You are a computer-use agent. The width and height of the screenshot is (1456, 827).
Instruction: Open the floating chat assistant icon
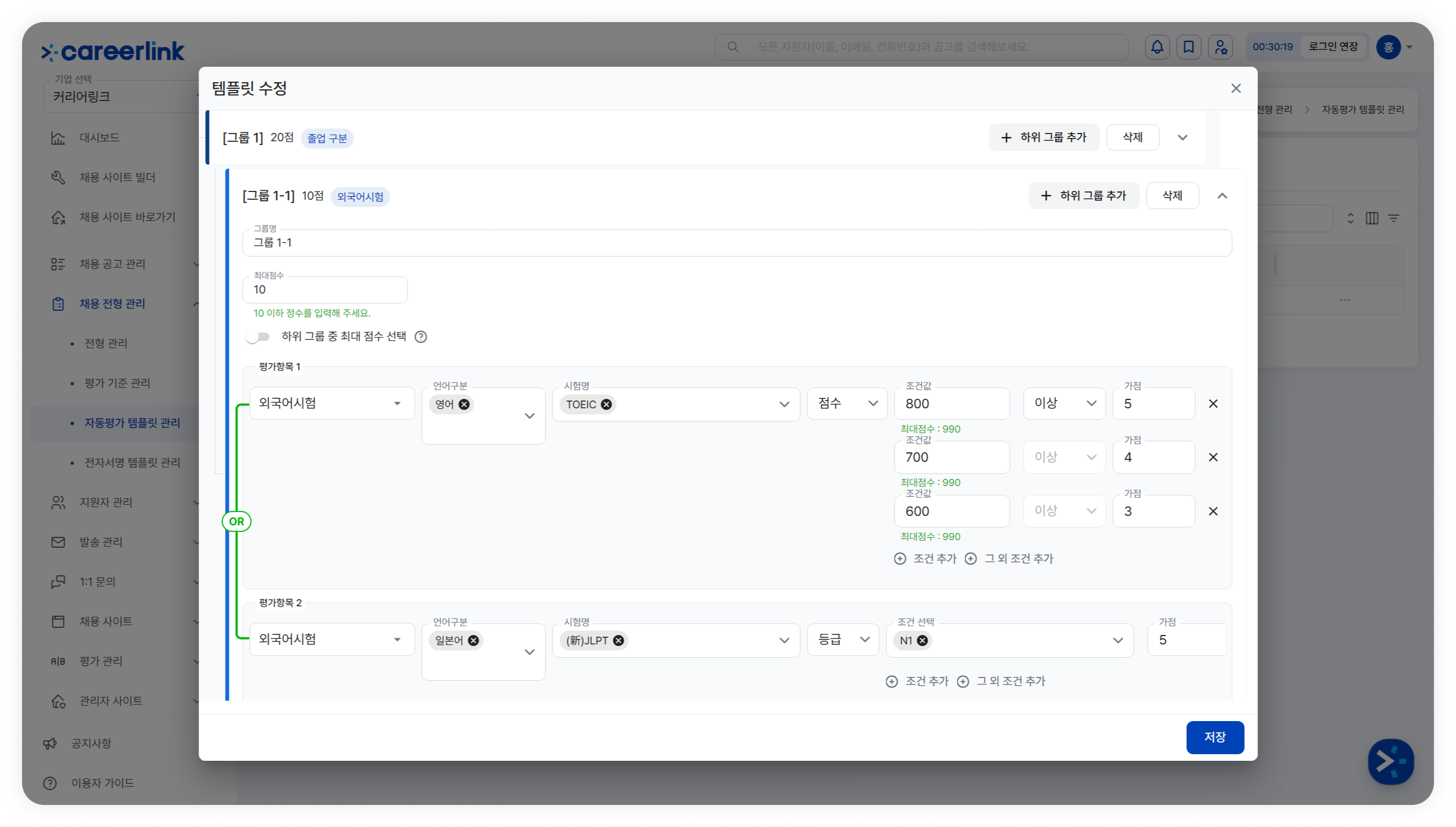1390,761
